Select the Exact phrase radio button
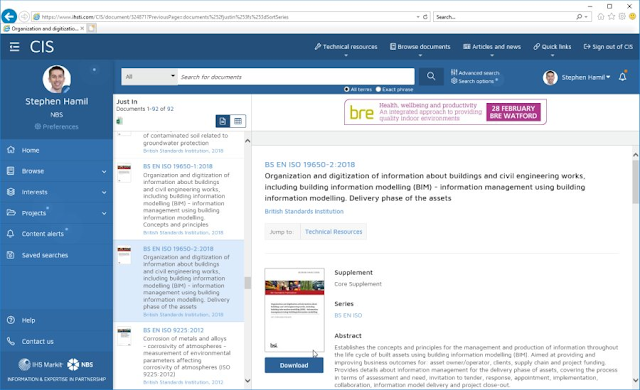Viewport: 640px width, 390px height. (378, 89)
